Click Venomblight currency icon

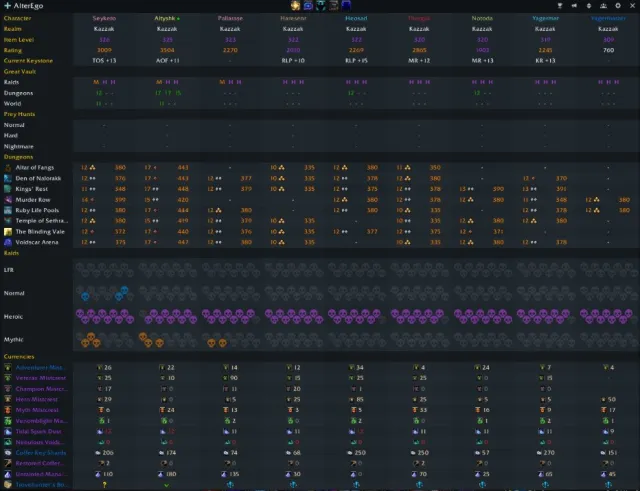pos(8,420)
